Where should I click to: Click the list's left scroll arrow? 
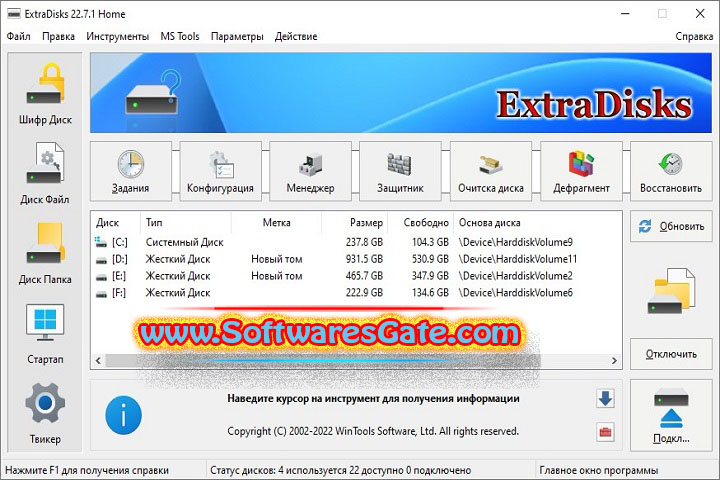pos(98,361)
